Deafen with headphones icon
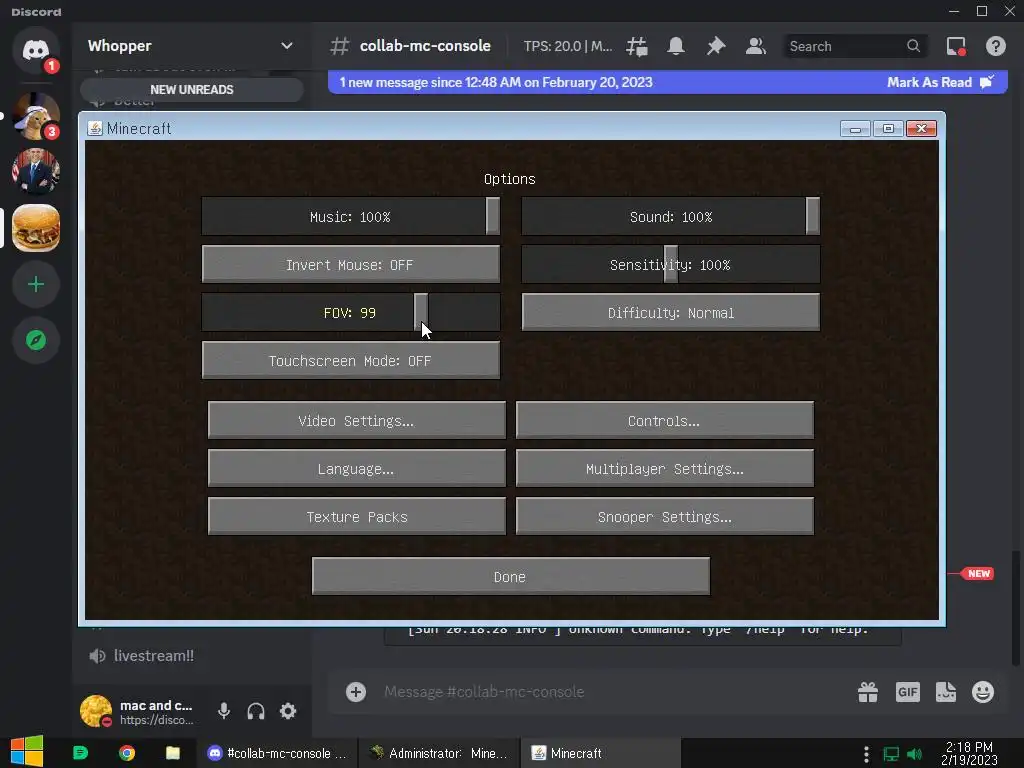The height and width of the screenshot is (768, 1024). coord(256,711)
